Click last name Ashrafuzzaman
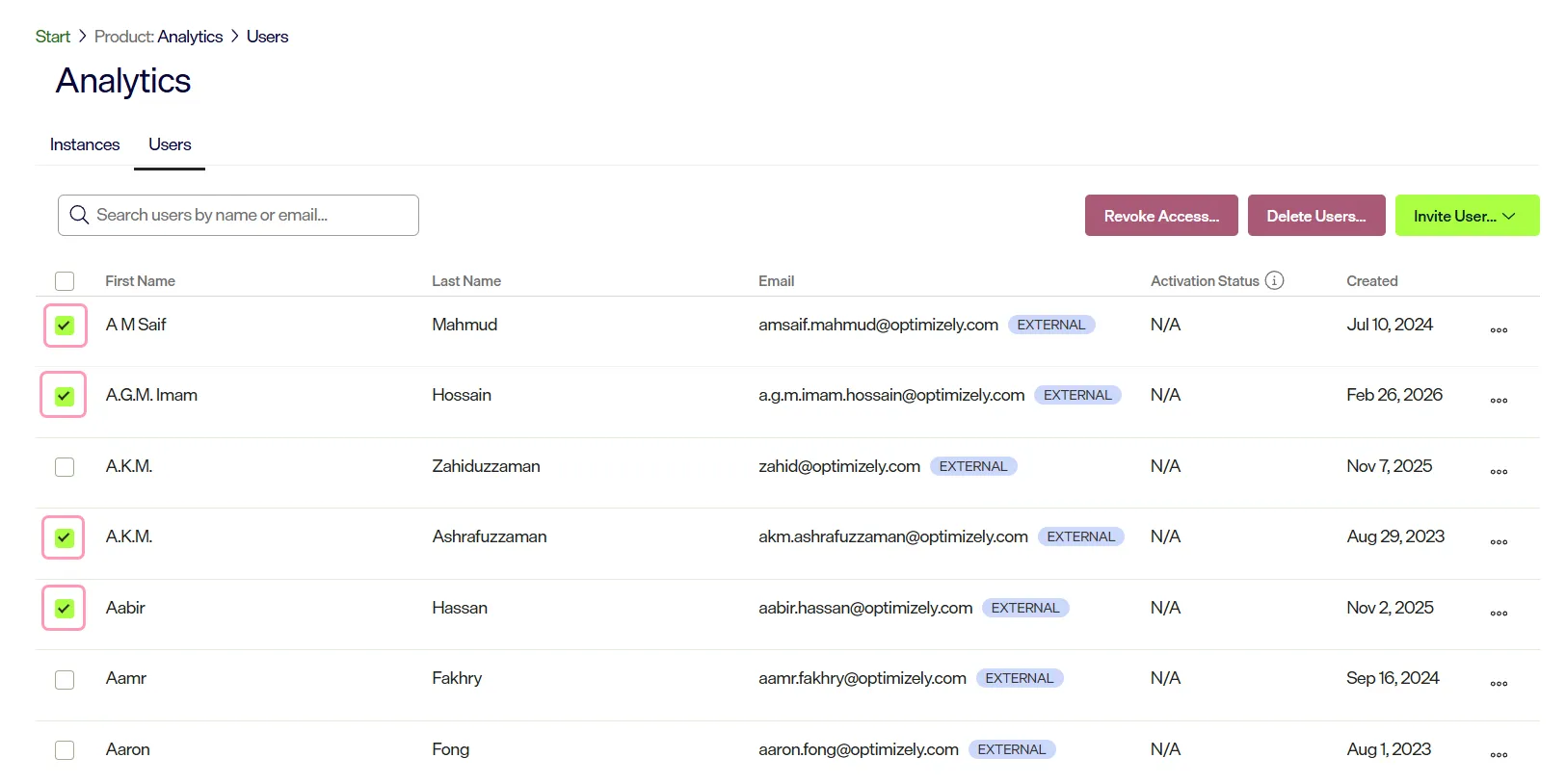 [490, 536]
